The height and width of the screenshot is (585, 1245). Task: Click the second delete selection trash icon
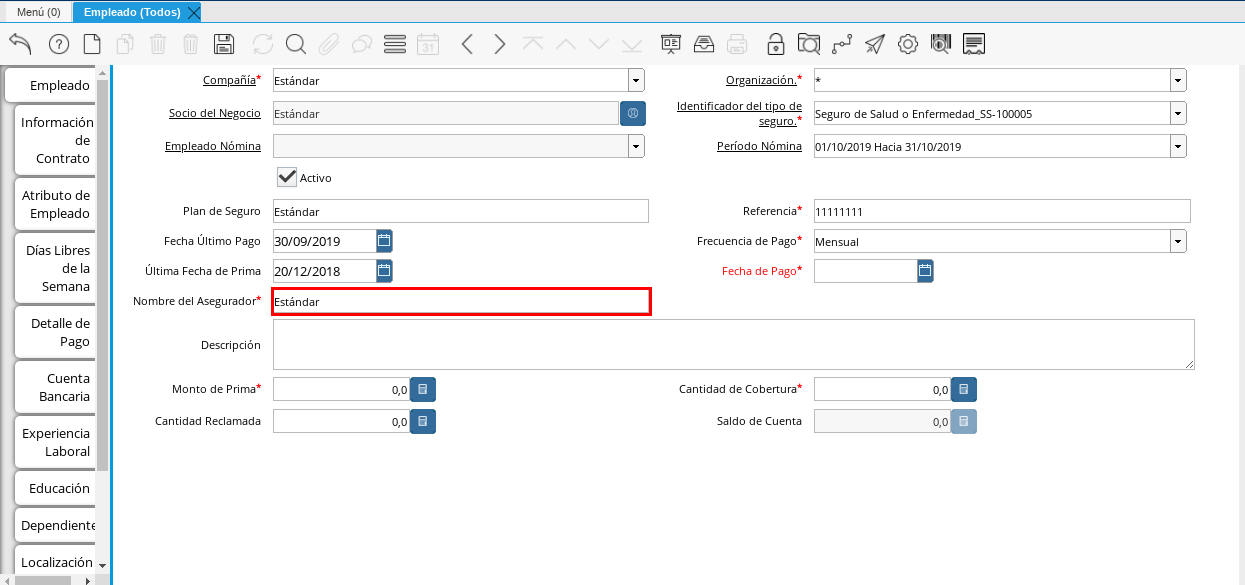pyautogui.click(x=191, y=44)
